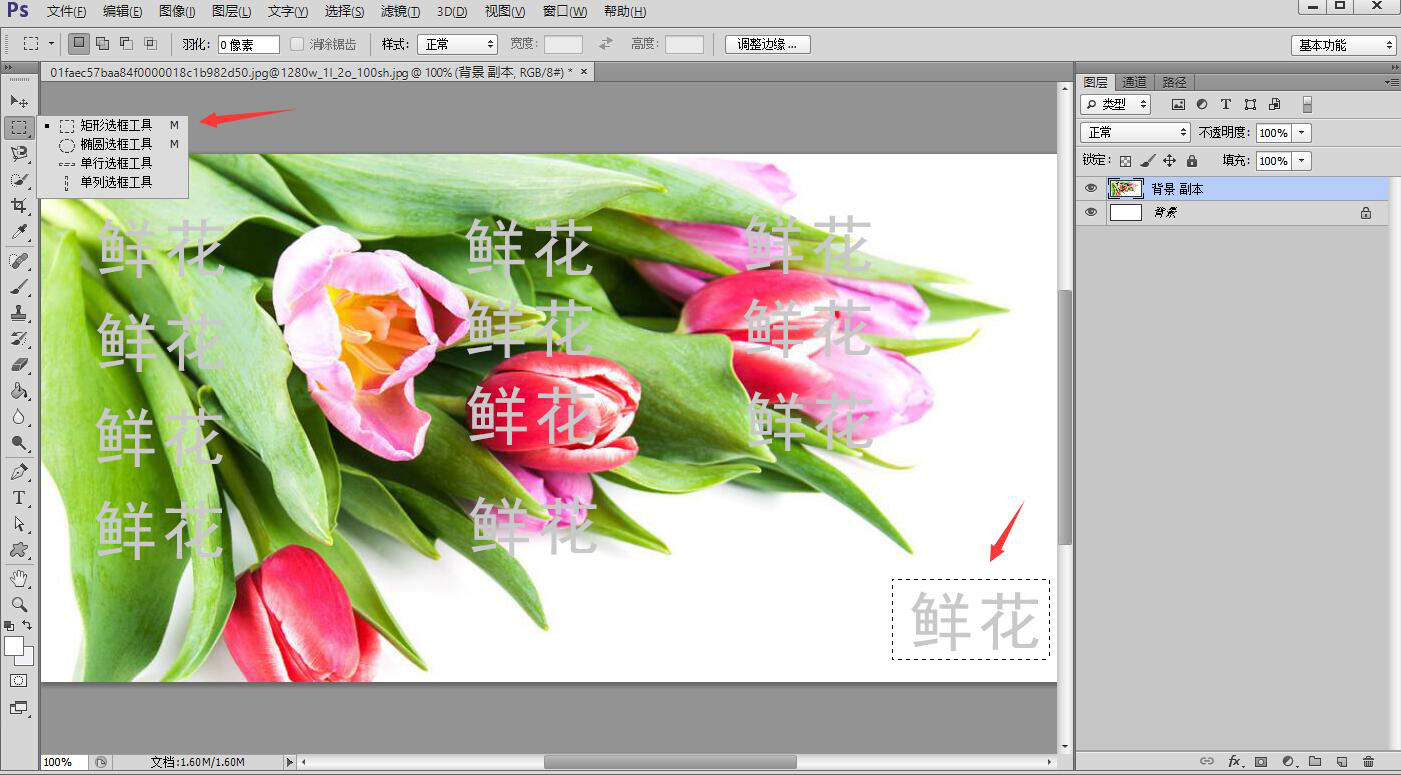This screenshot has width=1401, height=775.
Task: Open the 滤镜 filter menu
Action: pyautogui.click(x=400, y=11)
